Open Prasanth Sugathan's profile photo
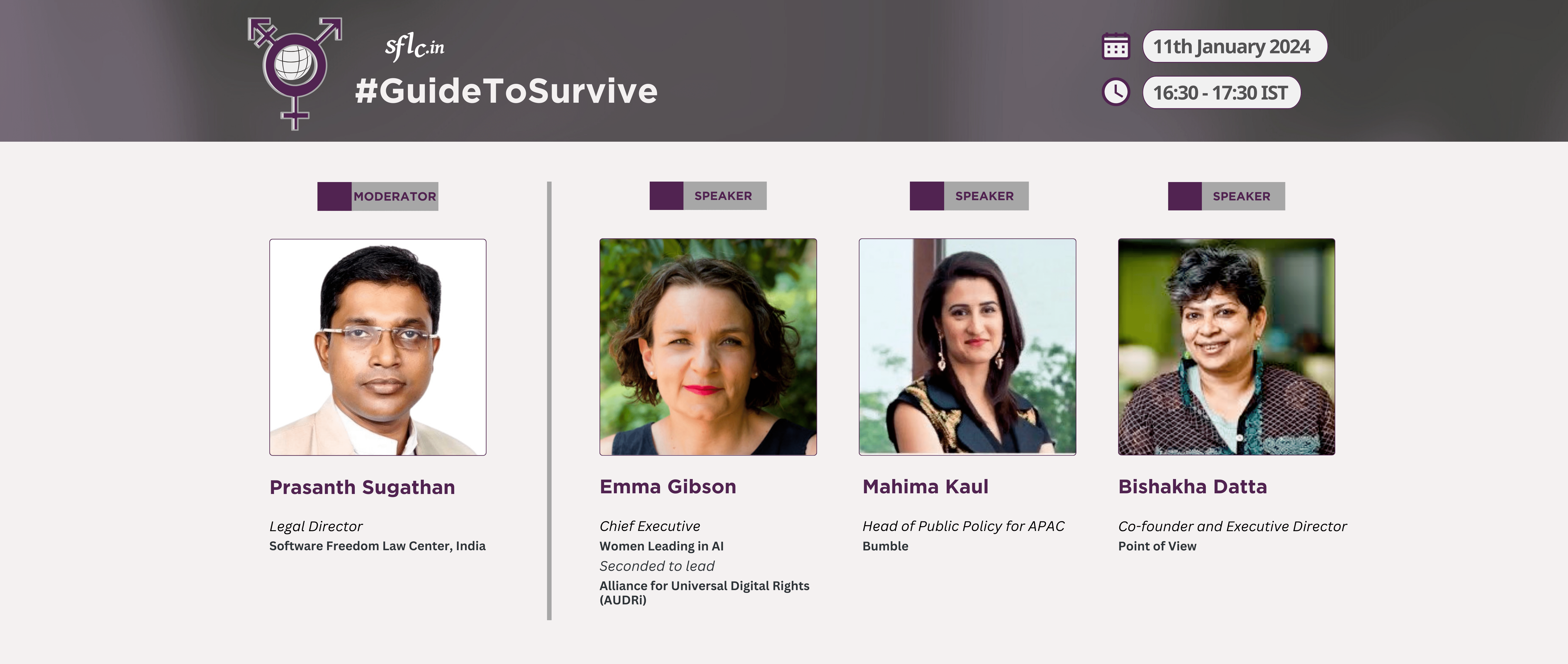 377,347
